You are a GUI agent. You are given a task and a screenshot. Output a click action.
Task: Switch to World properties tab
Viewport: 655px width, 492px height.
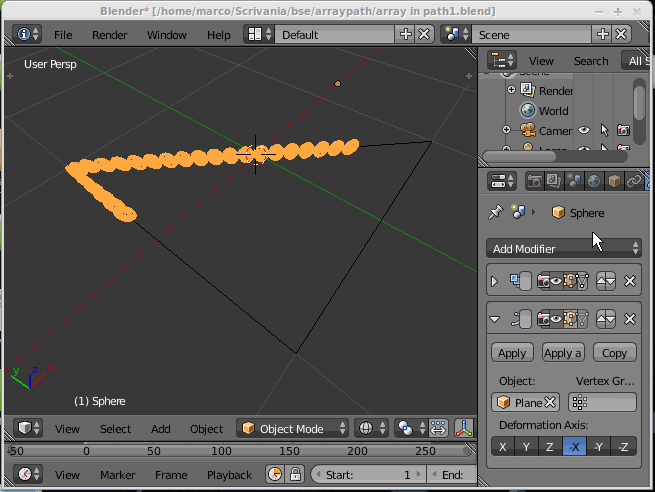click(x=594, y=181)
